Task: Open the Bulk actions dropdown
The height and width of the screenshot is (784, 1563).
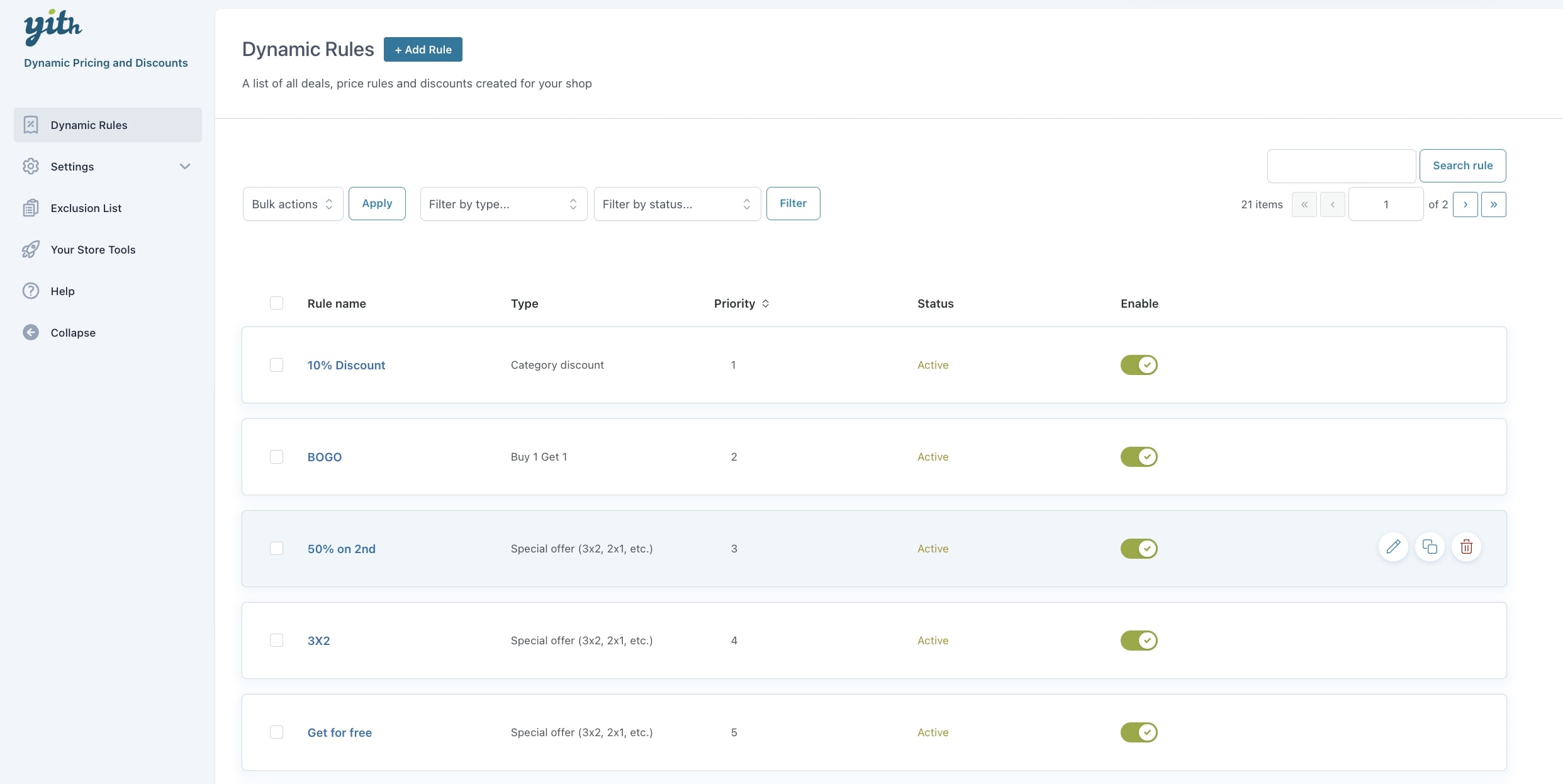Action: click(293, 204)
